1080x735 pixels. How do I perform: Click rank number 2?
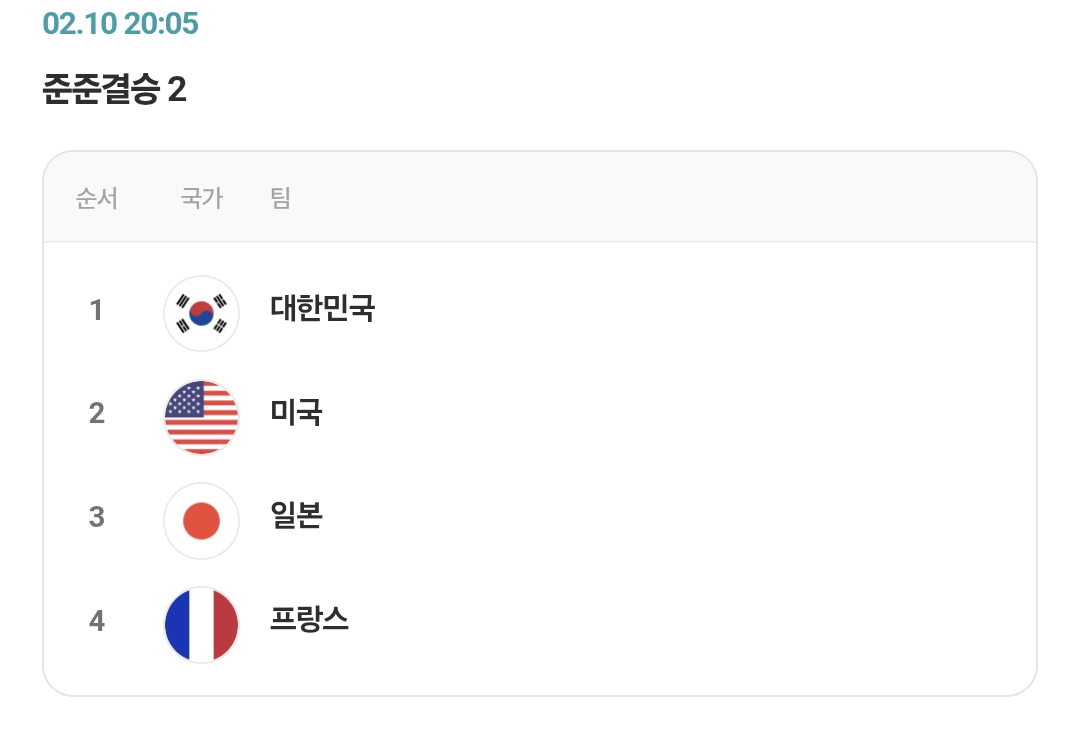click(x=96, y=413)
